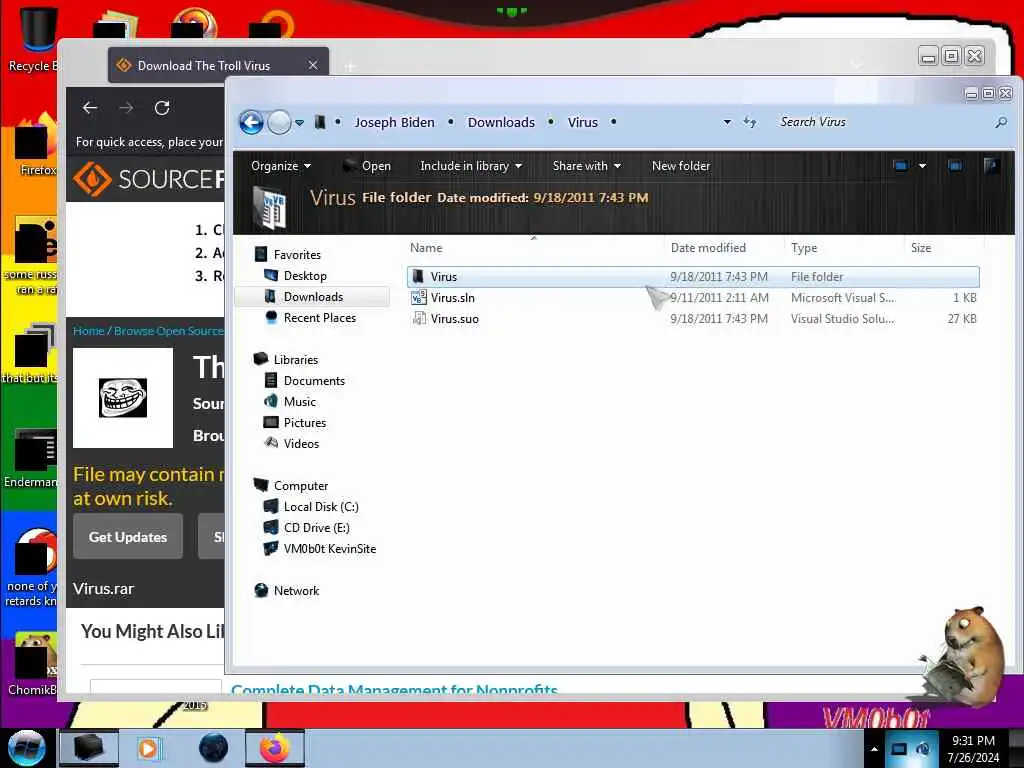Image resolution: width=1024 pixels, height=768 pixels.
Task: Sort by the Date modified column header
Action: (x=724, y=248)
